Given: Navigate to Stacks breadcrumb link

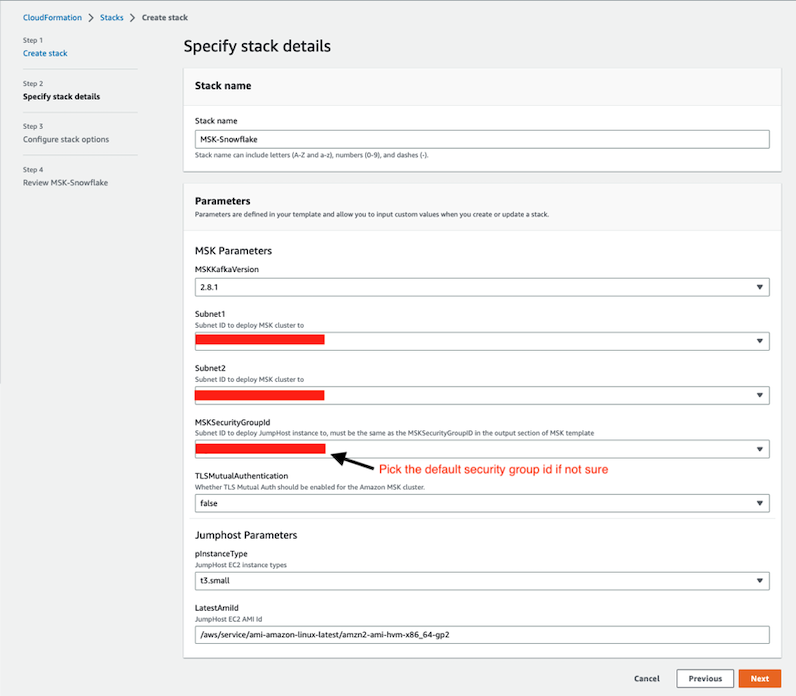Looking at the screenshot, I should click(x=112, y=18).
